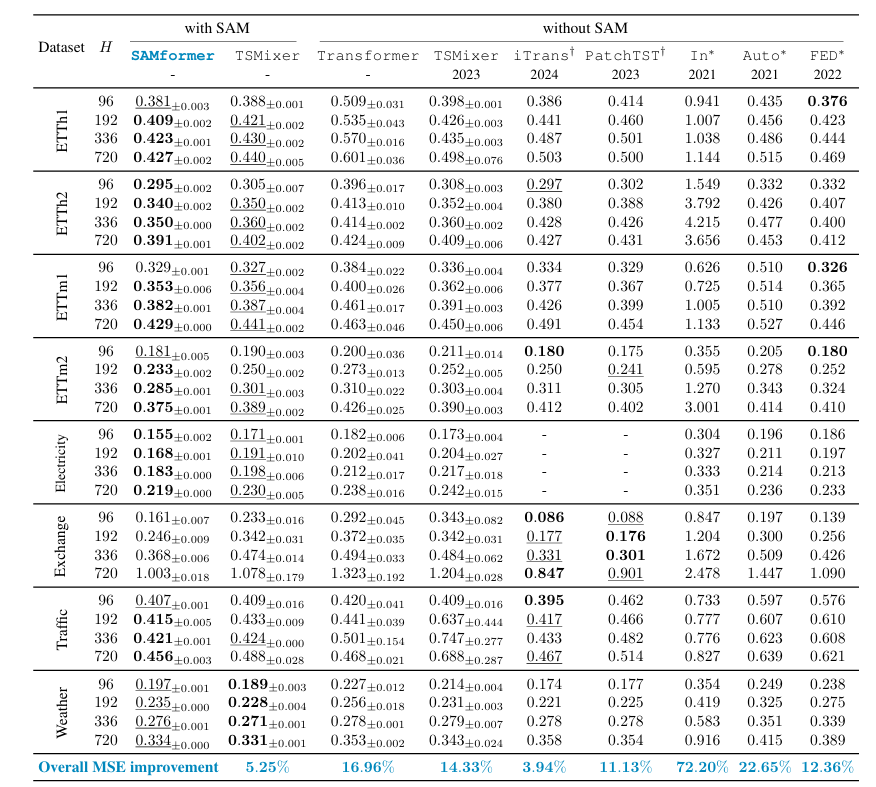The width and height of the screenshot is (876, 787).
Task: Click the FED* column header
Action: (826, 56)
